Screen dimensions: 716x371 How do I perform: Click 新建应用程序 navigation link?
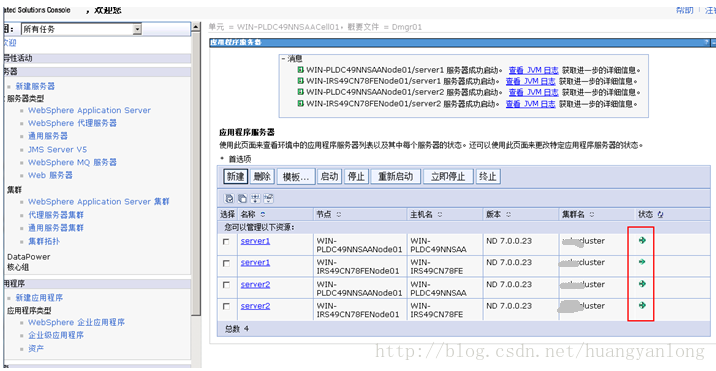(x=39, y=298)
